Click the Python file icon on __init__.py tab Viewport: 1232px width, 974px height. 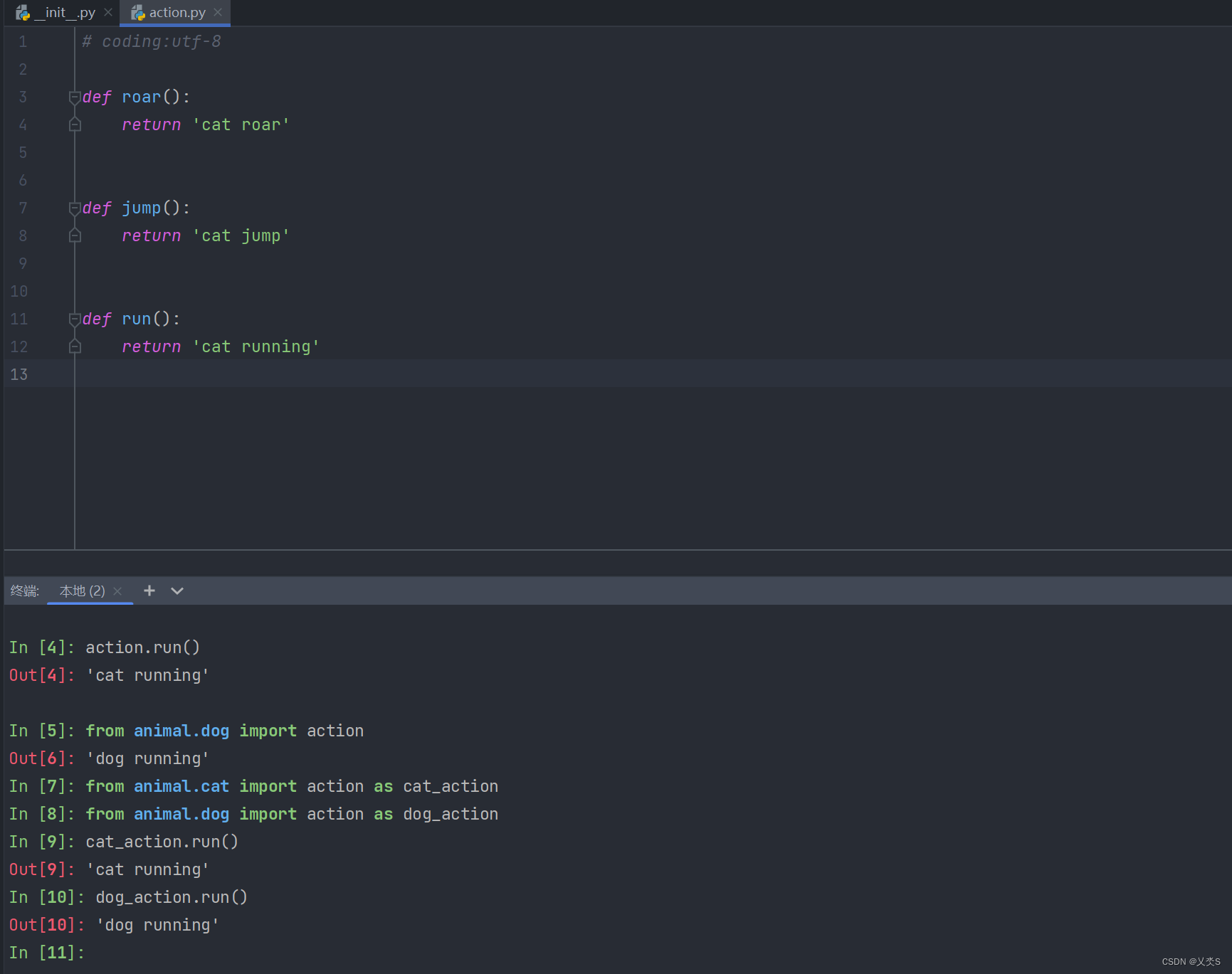[22, 12]
